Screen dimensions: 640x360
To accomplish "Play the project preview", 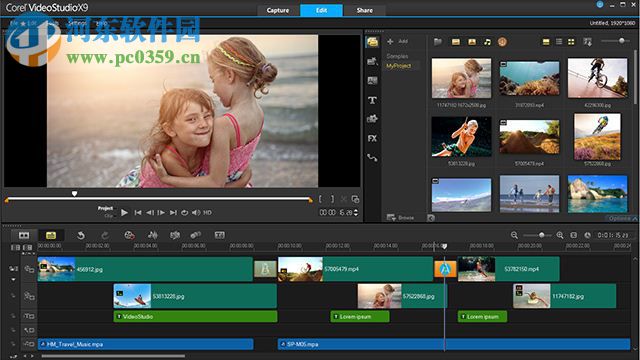I will pyautogui.click(x=124, y=213).
